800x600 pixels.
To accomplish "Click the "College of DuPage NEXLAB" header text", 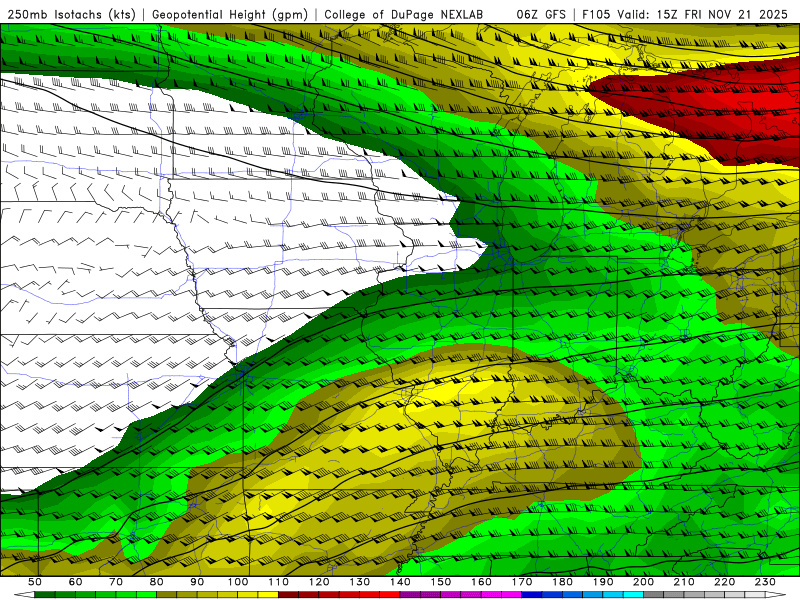I will tap(404, 14).
